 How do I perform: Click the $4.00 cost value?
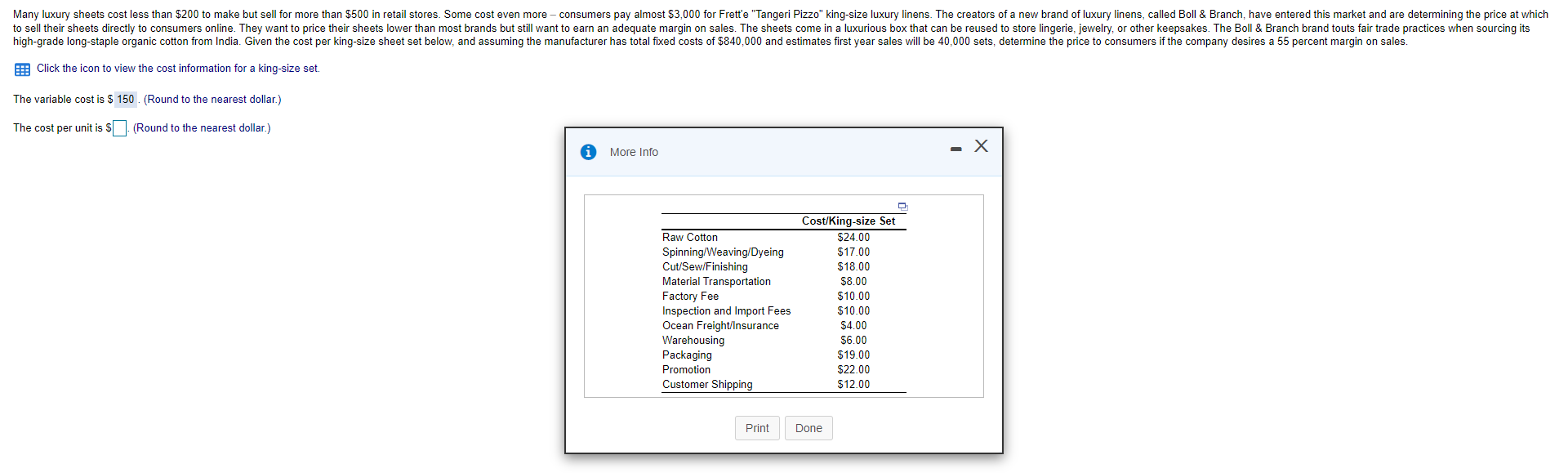[x=853, y=326]
